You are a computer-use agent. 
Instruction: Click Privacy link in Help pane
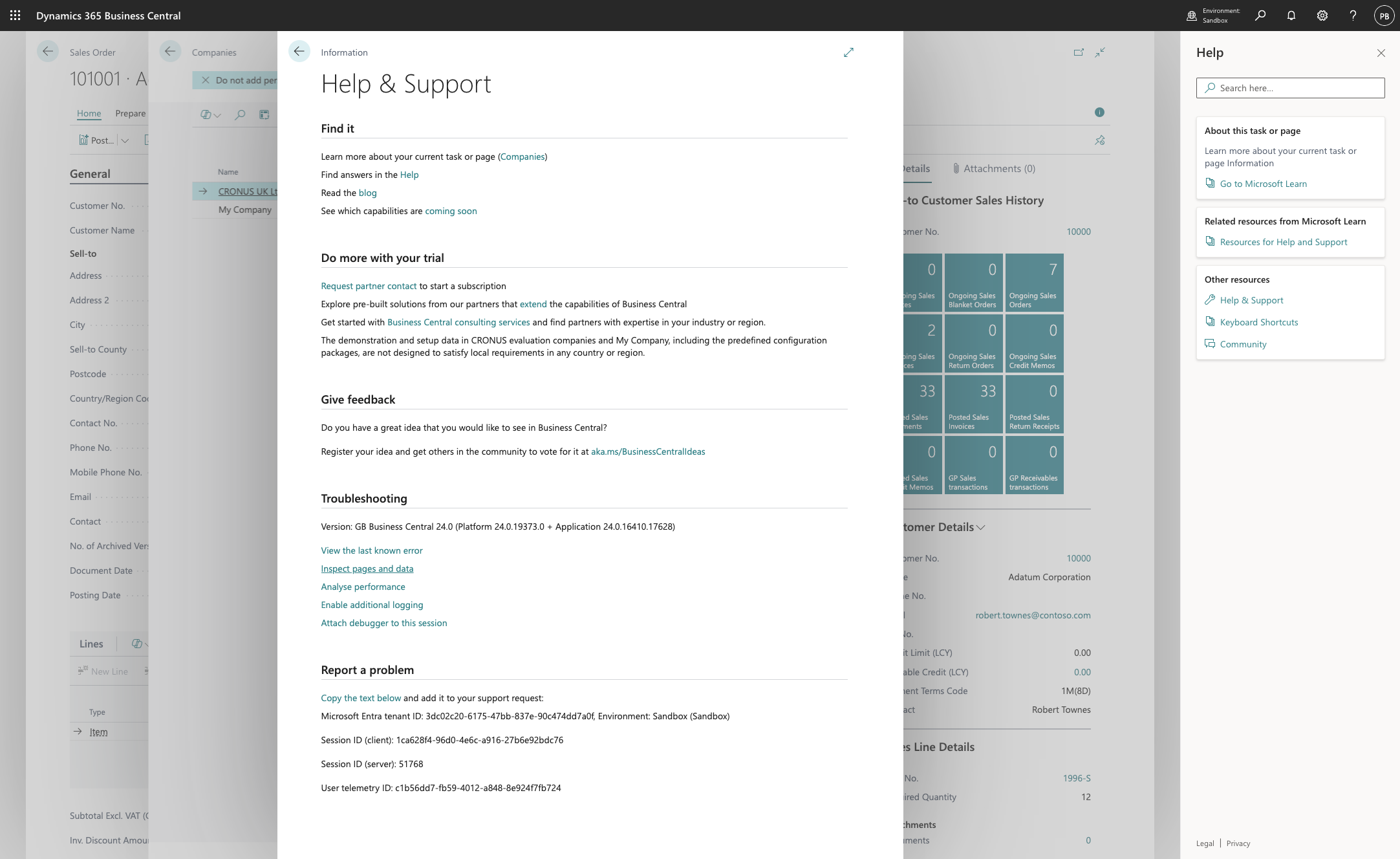click(1238, 843)
